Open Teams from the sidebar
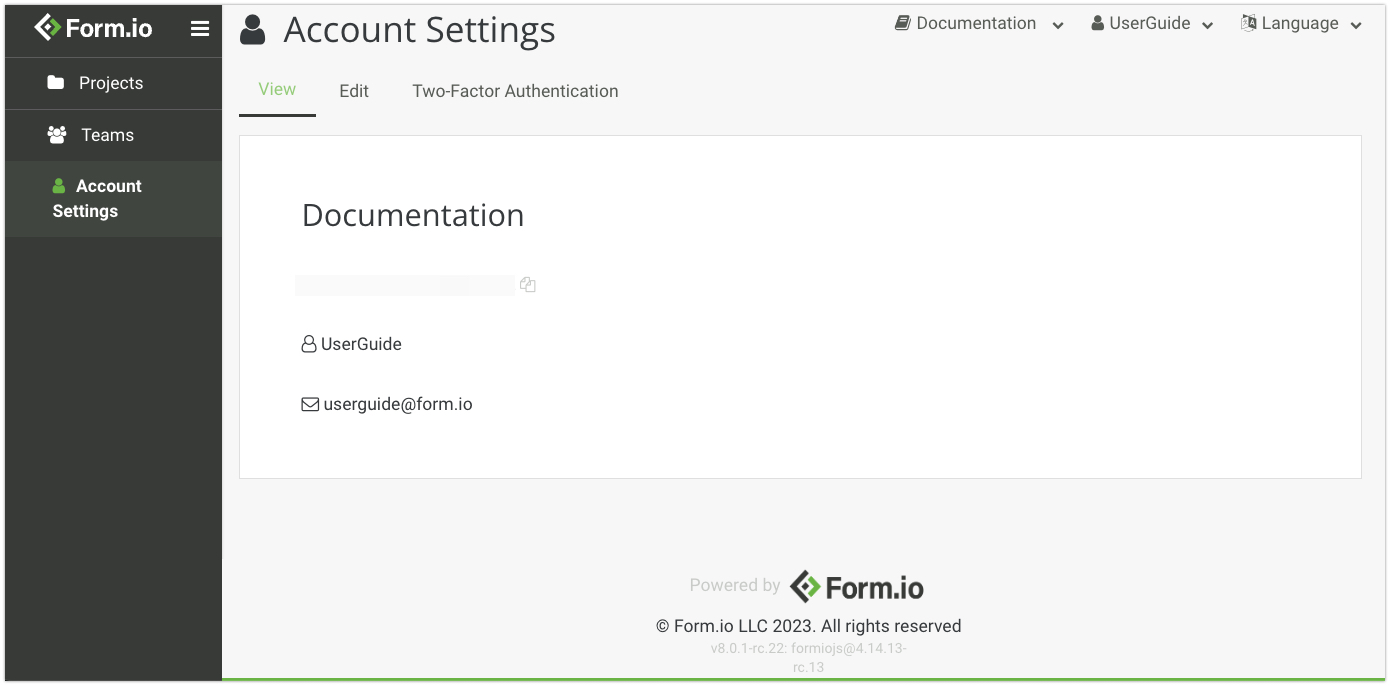The width and height of the screenshot is (1390, 686). point(107,135)
